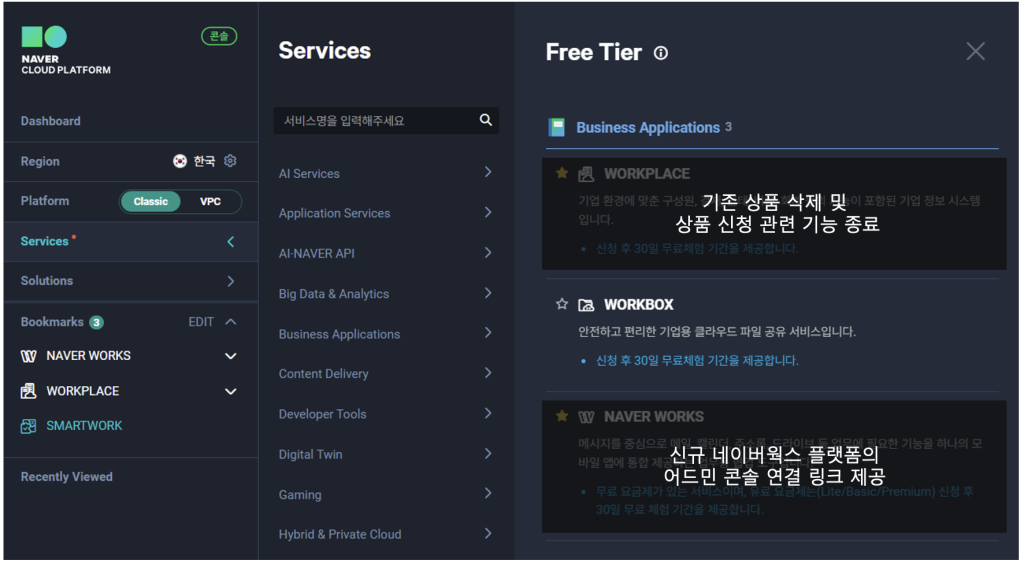Open the WORKBOX service link
1024x564 pixels.
[638, 304]
